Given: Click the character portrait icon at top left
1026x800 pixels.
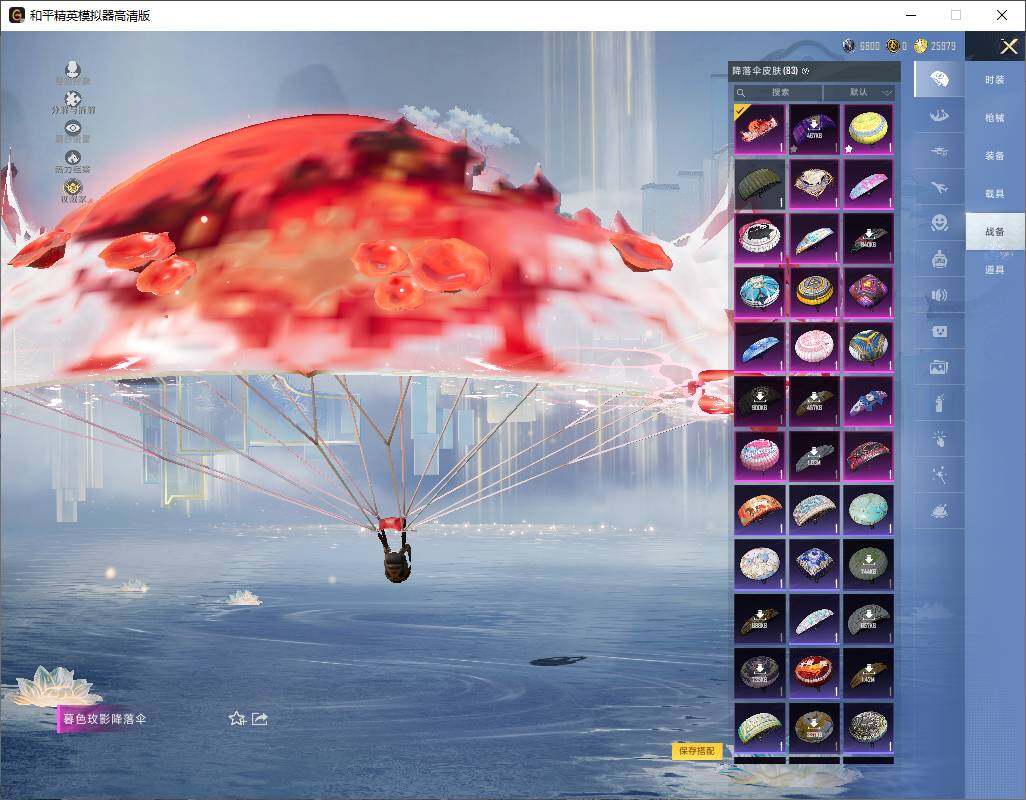Looking at the screenshot, I should click(x=73, y=69).
